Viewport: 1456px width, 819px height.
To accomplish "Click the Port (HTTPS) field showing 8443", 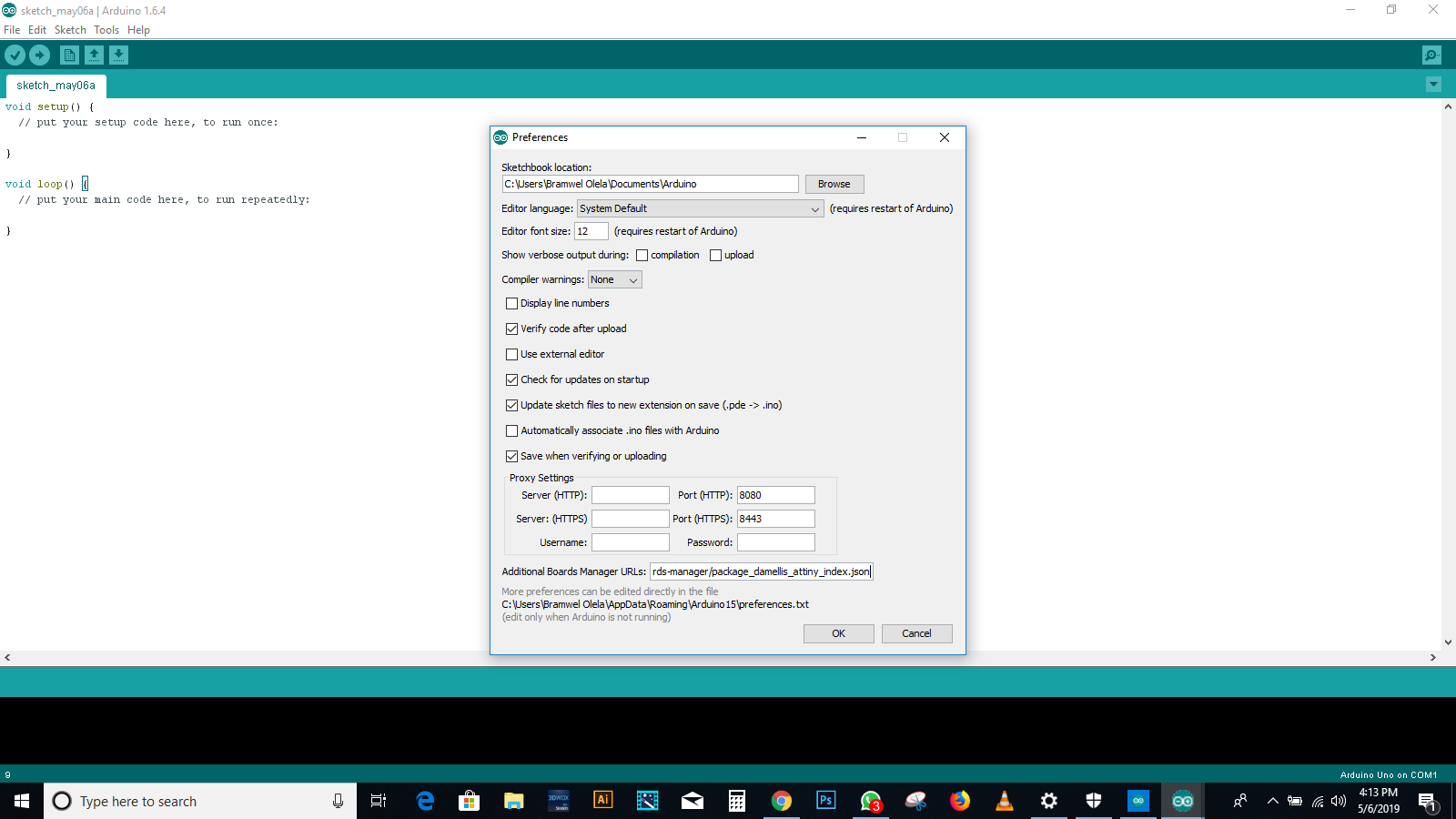I will tap(776, 519).
